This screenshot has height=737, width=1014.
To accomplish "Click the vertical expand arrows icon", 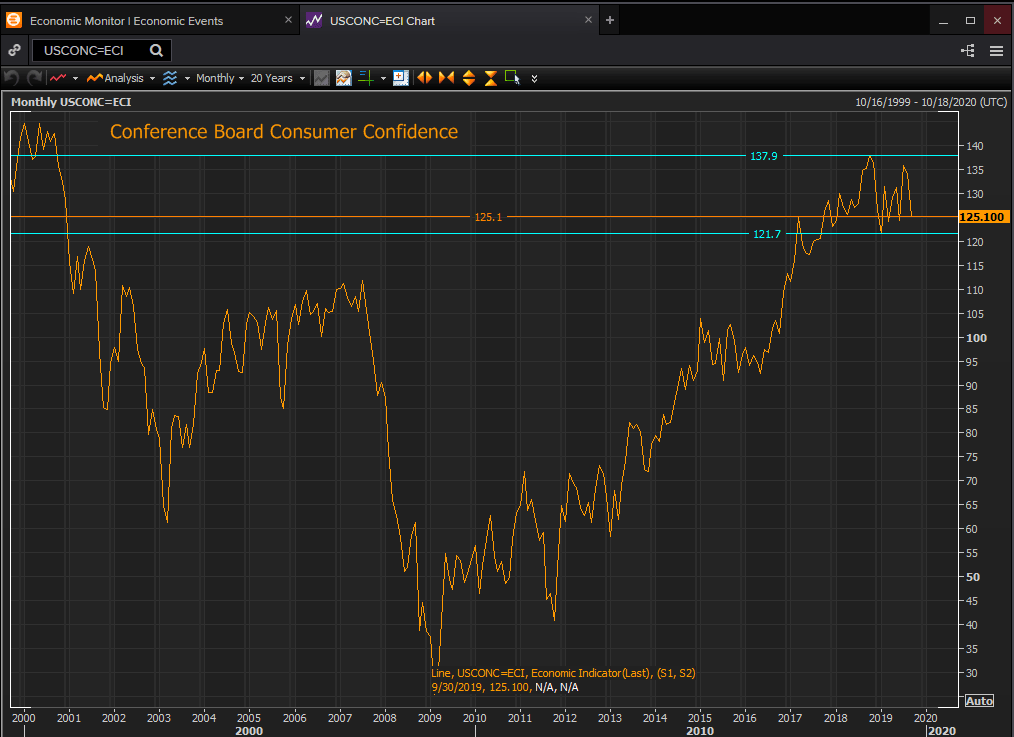I will 468,78.
